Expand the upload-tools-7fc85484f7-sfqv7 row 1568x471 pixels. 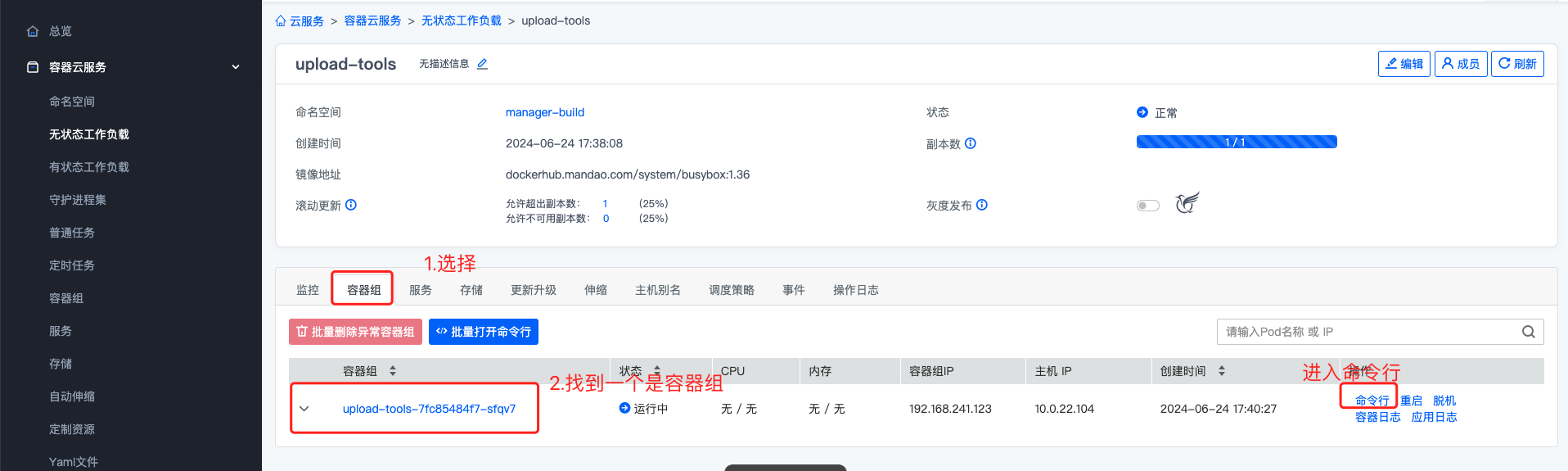tap(304, 409)
